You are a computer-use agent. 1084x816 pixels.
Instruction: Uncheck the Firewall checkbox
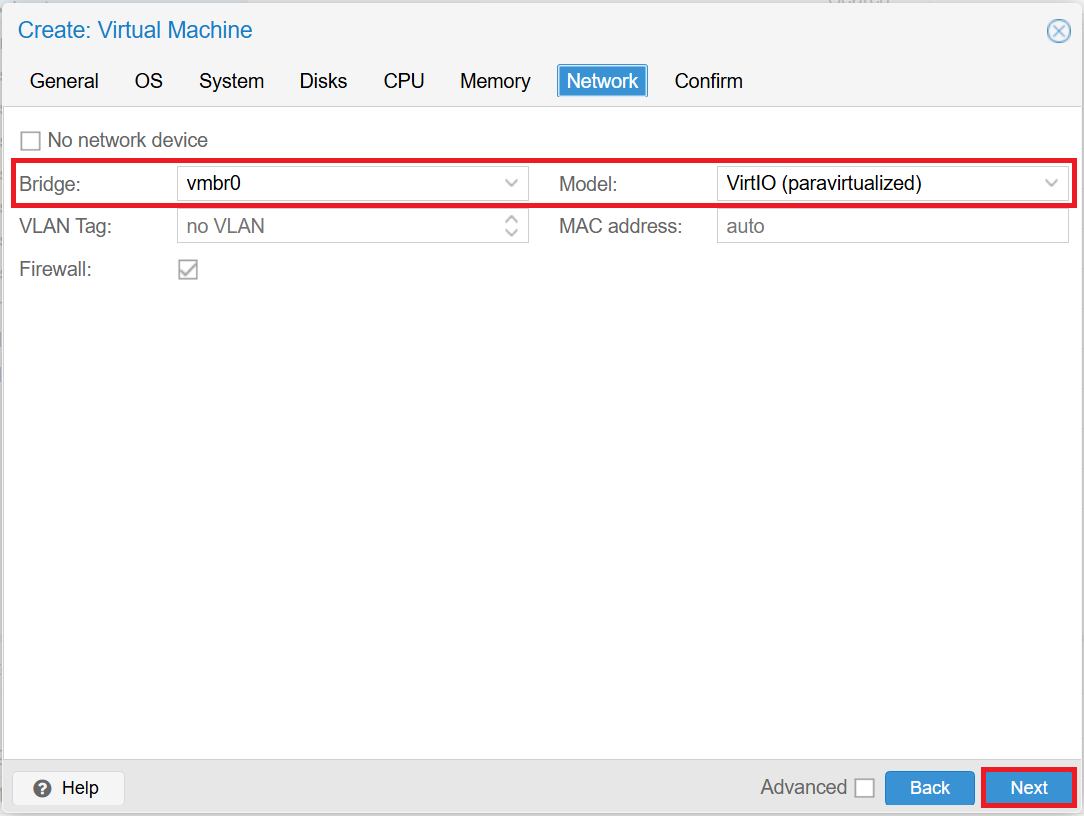click(x=188, y=269)
